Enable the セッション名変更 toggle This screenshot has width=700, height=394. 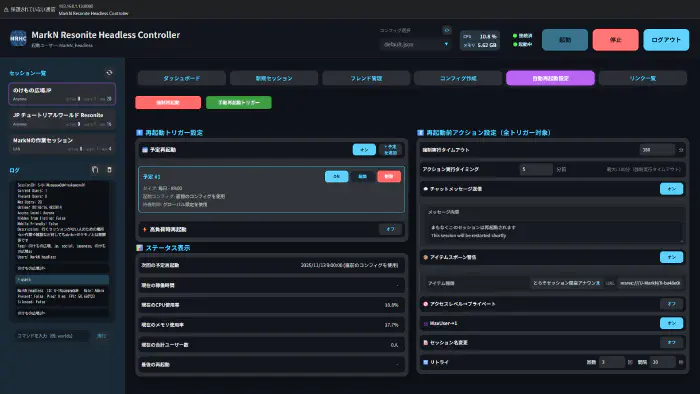671,343
